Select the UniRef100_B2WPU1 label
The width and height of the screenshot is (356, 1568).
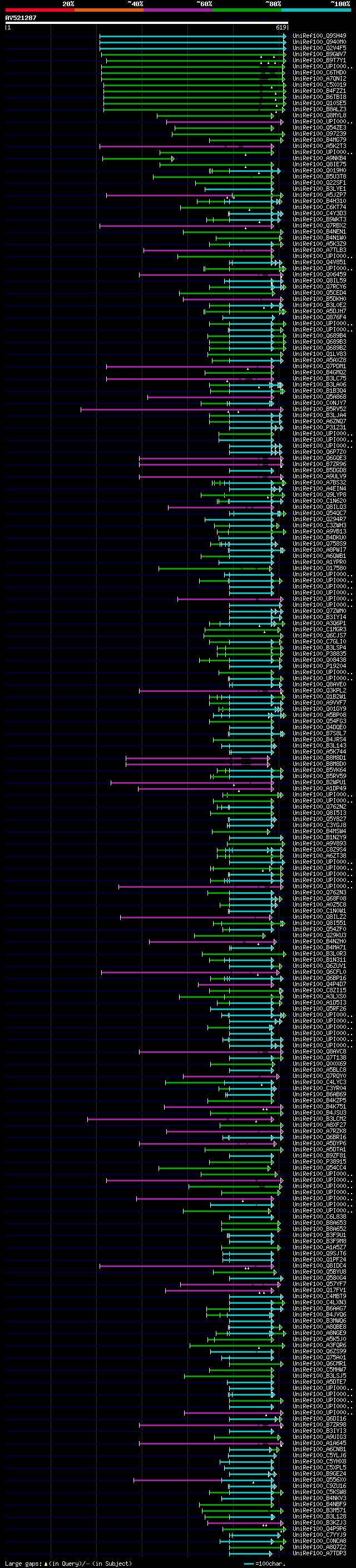pyautogui.click(x=319, y=782)
